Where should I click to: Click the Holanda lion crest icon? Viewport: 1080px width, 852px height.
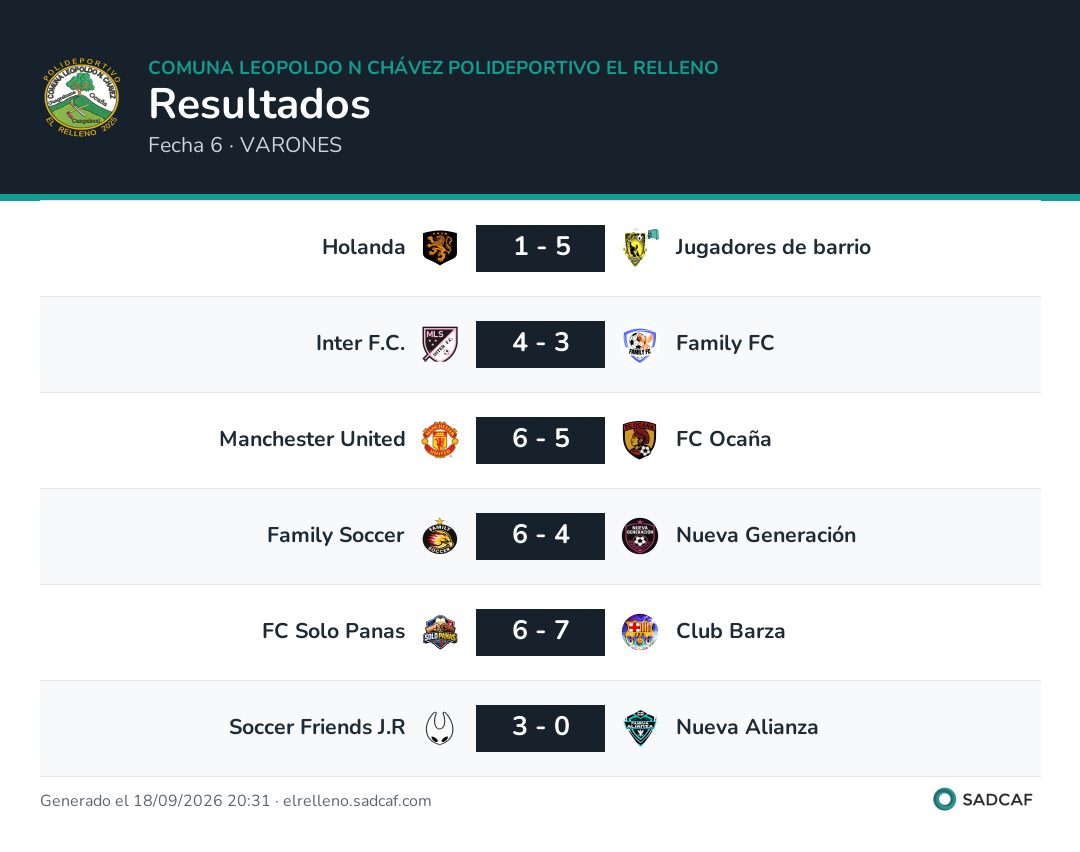coord(439,248)
